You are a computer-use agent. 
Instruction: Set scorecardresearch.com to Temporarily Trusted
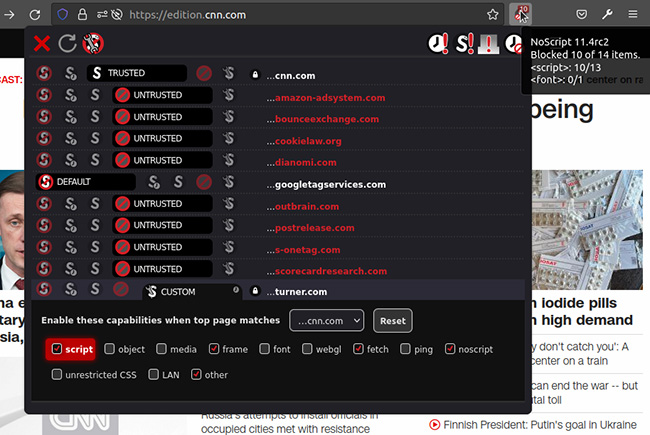(71, 269)
